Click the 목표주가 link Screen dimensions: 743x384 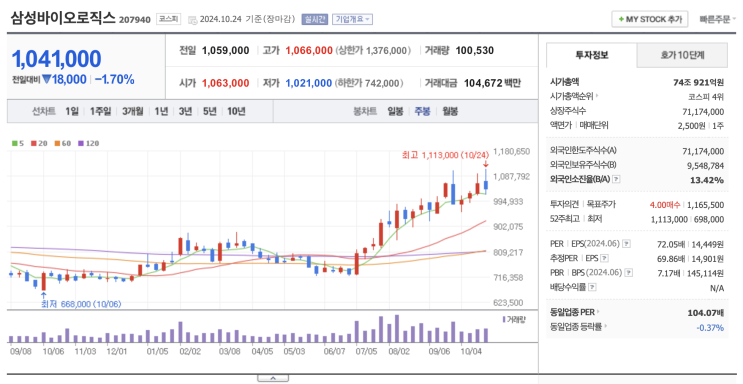point(601,204)
